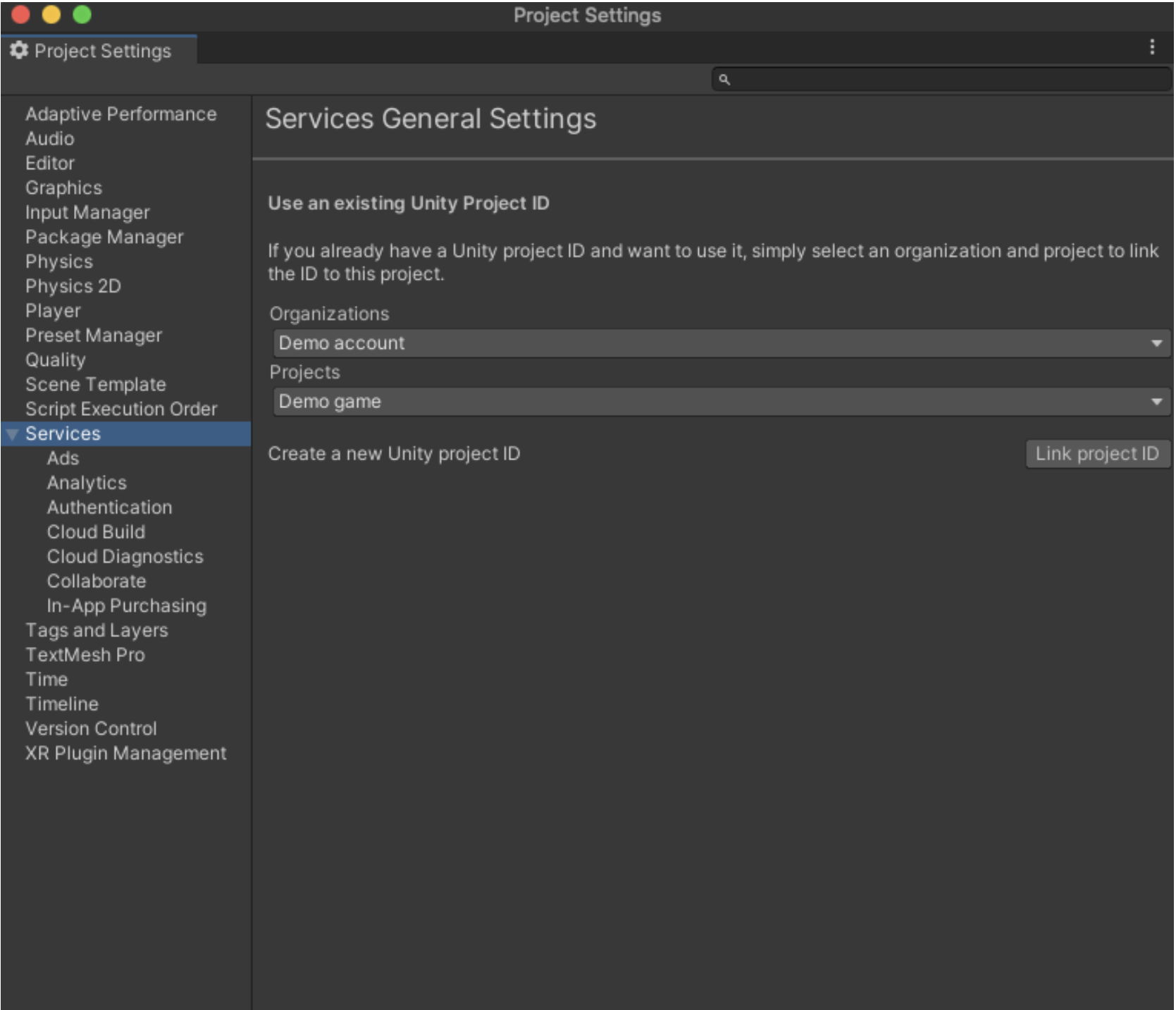
Task: Select Analytics service settings
Action: pos(87,484)
